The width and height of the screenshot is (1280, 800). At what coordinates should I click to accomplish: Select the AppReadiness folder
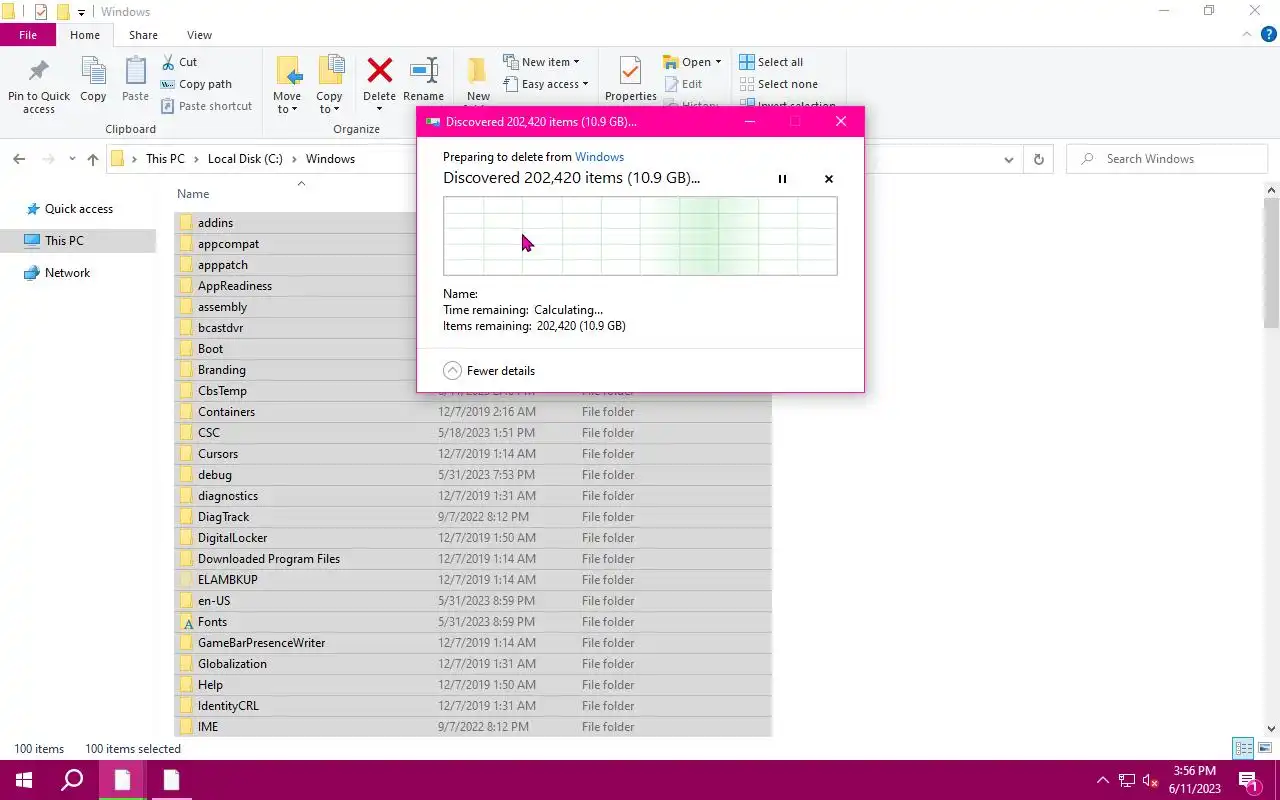(x=235, y=286)
